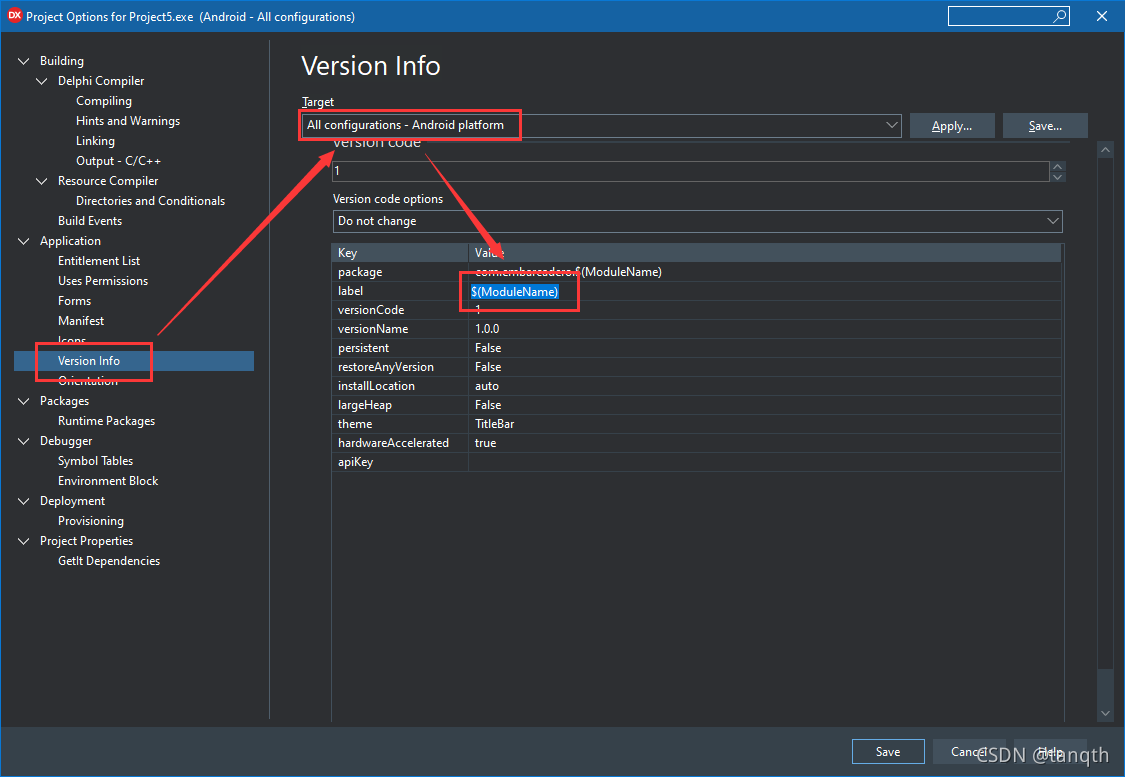Select Uses Permissions tree item
Viewport: 1125px width, 777px height.
click(103, 281)
